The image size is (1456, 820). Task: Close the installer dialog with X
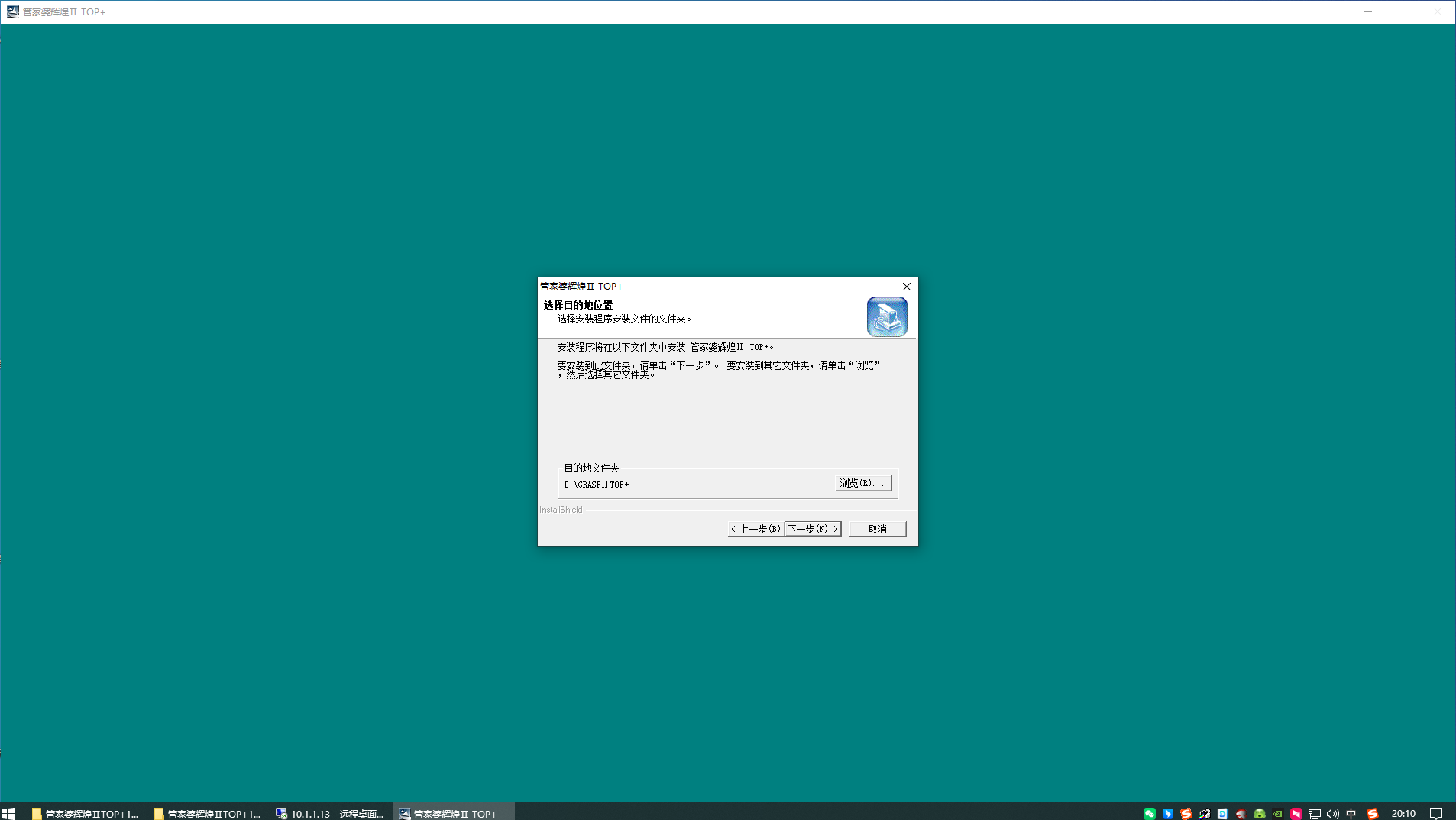[x=907, y=287]
